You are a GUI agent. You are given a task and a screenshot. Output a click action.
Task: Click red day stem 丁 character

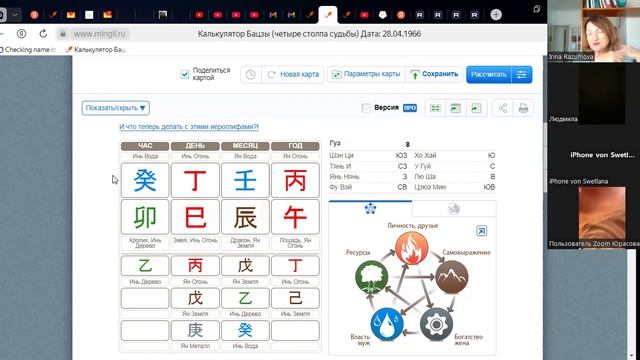195,180
